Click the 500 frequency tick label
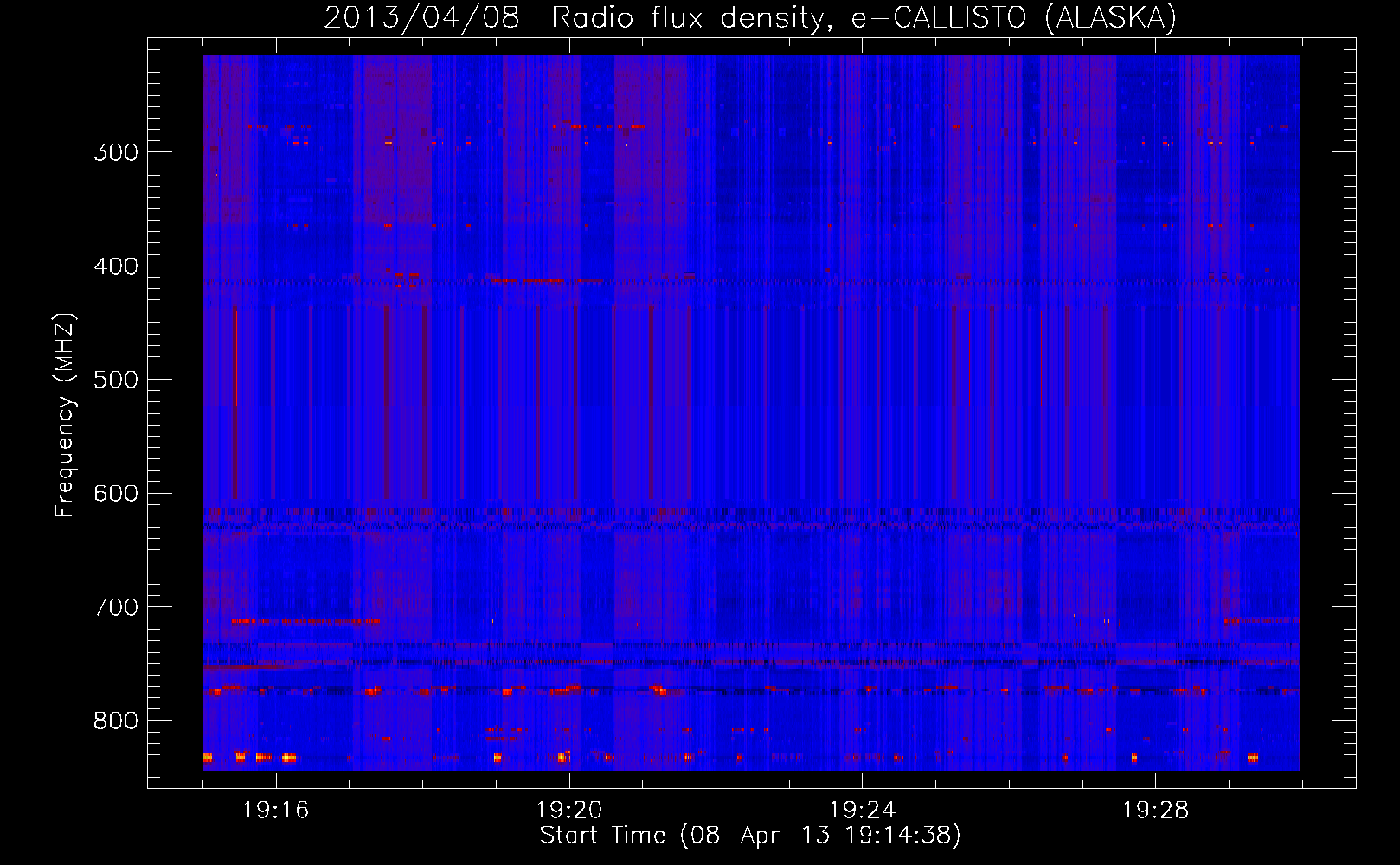1400x865 pixels. [x=116, y=380]
